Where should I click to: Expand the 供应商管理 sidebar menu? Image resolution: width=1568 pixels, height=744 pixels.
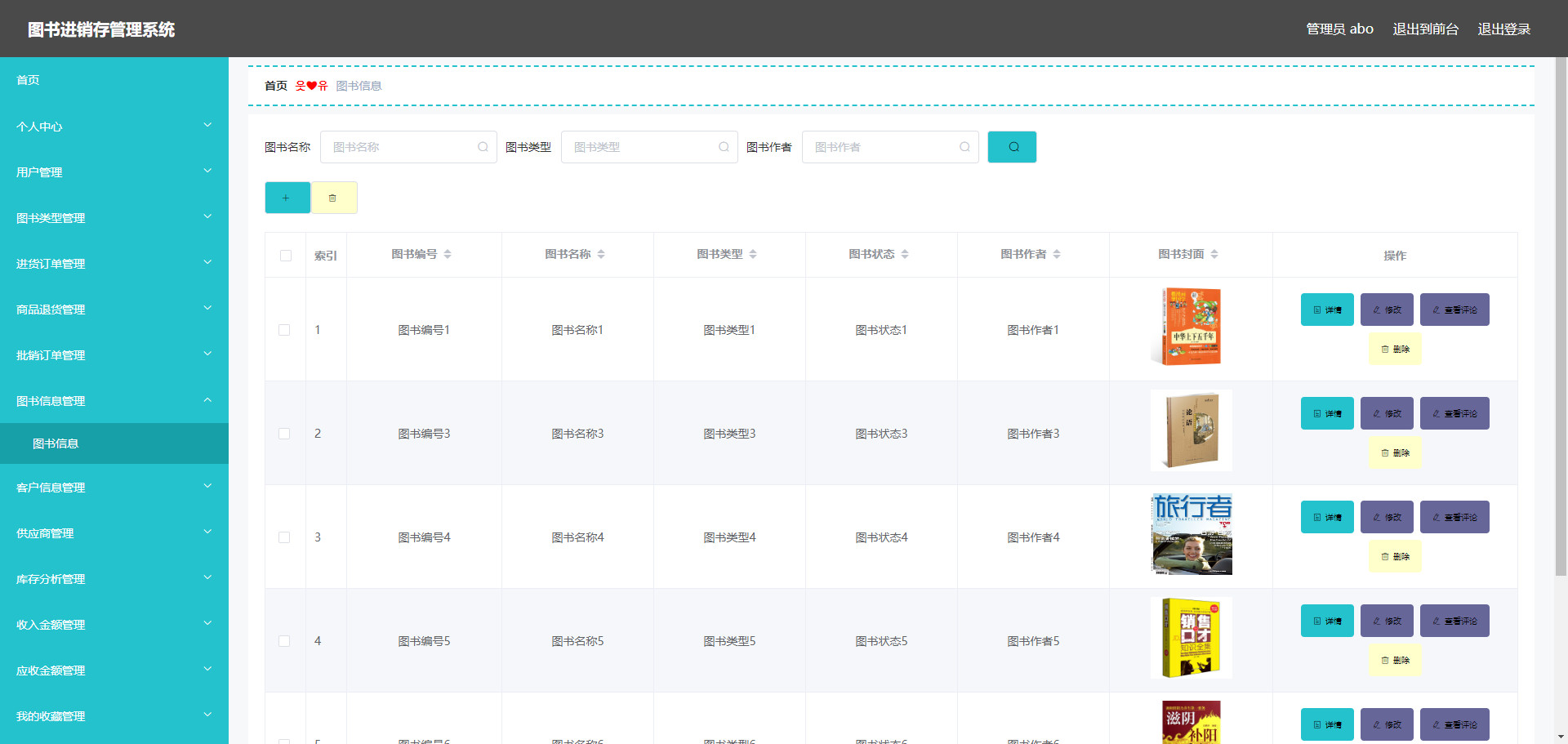click(114, 533)
